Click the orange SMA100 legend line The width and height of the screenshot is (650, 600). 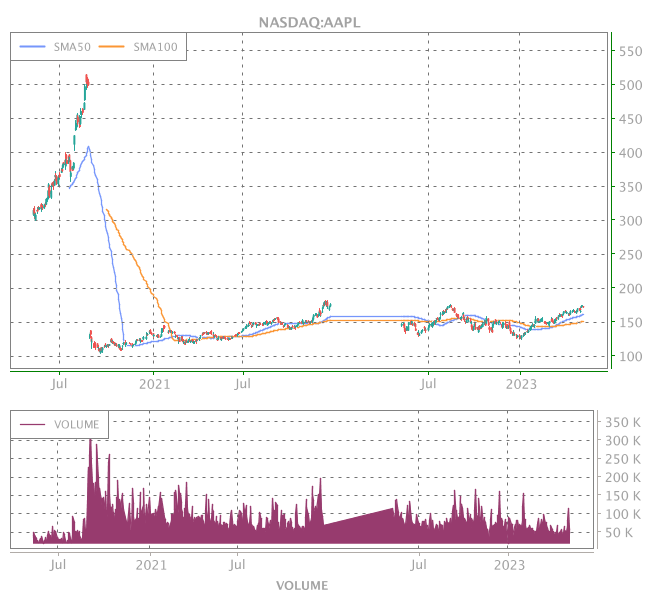[x=112, y=46]
